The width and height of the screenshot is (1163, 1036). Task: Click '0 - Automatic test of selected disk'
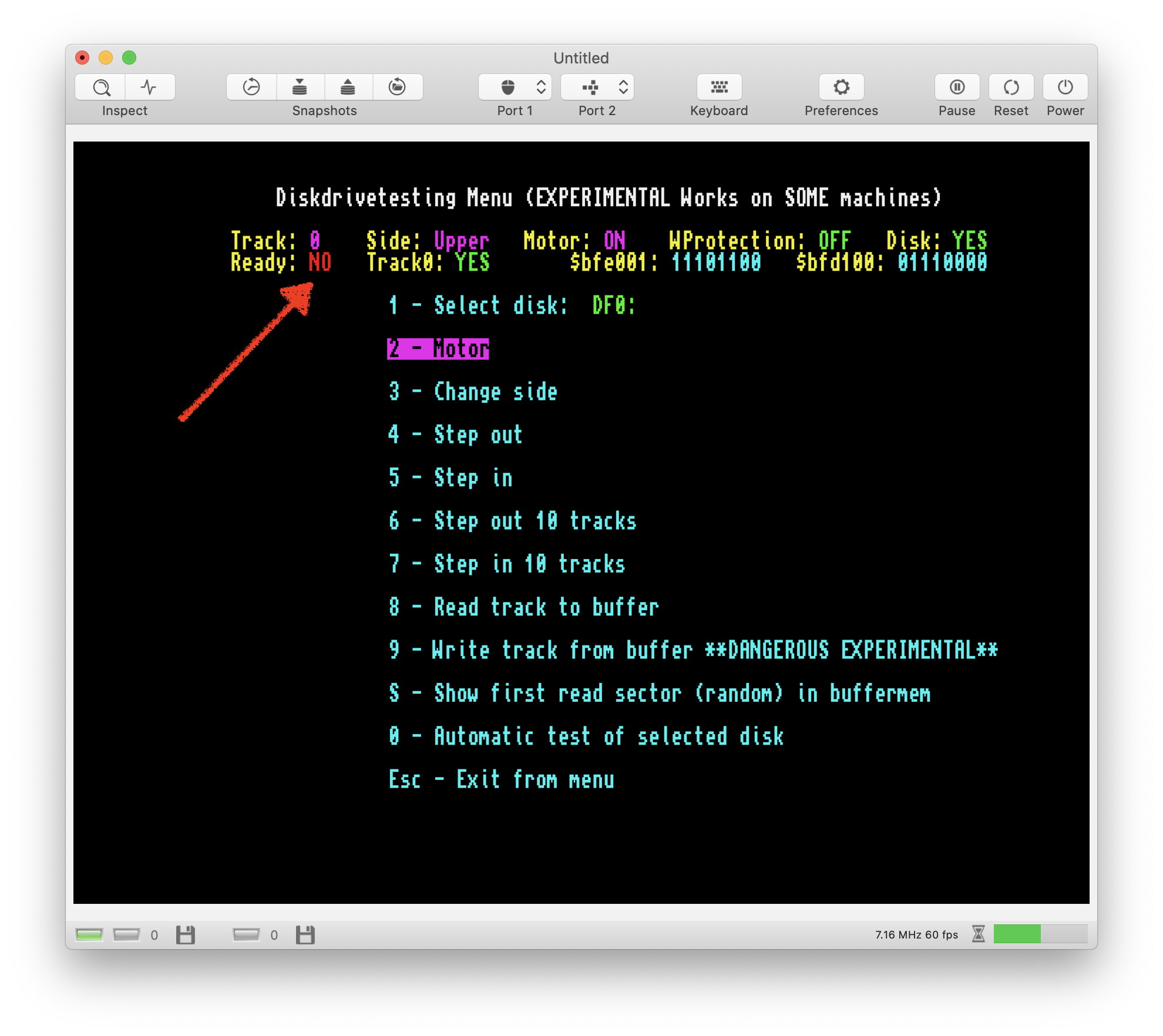(x=586, y=736)
